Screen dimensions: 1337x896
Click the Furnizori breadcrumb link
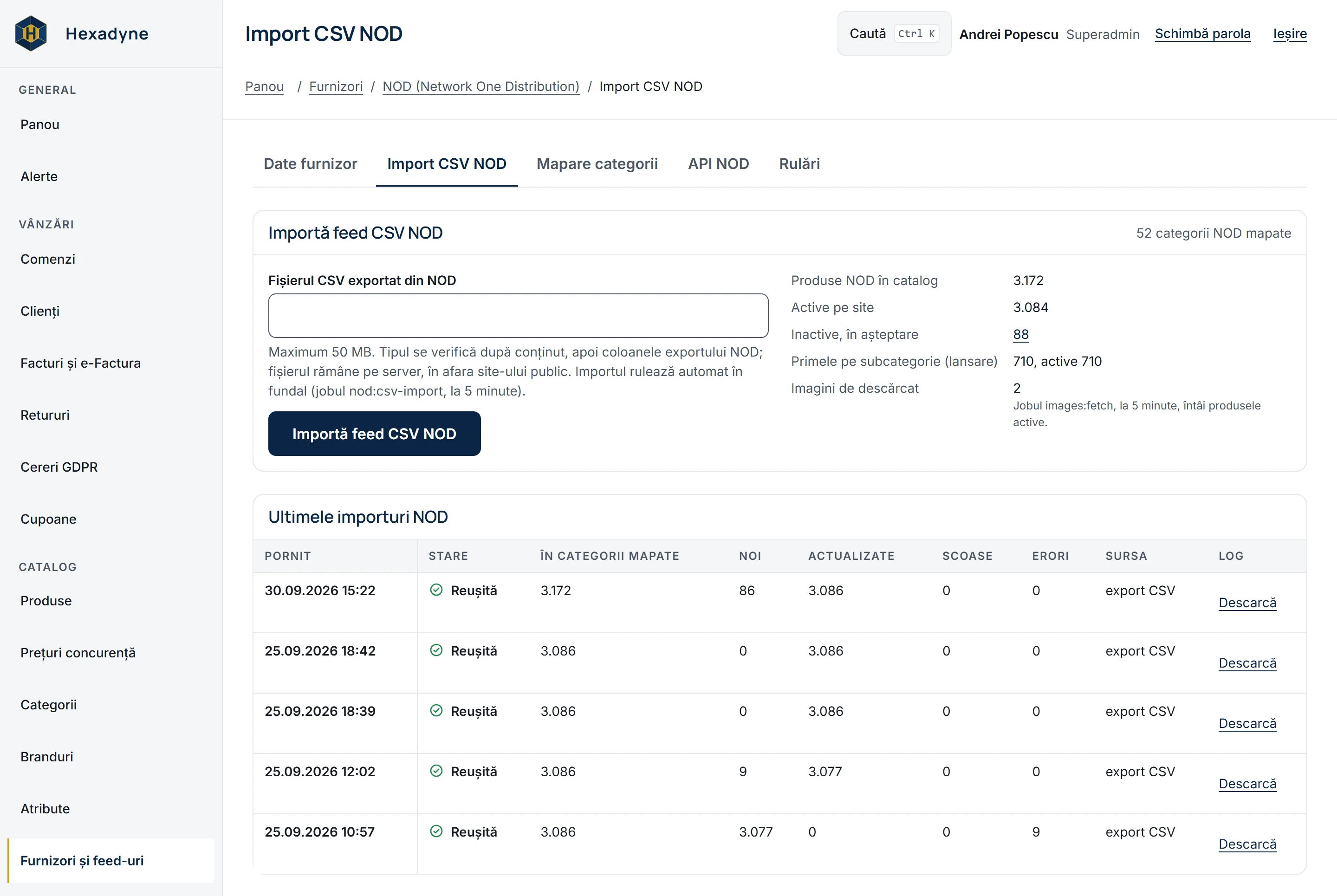[336, 86]
